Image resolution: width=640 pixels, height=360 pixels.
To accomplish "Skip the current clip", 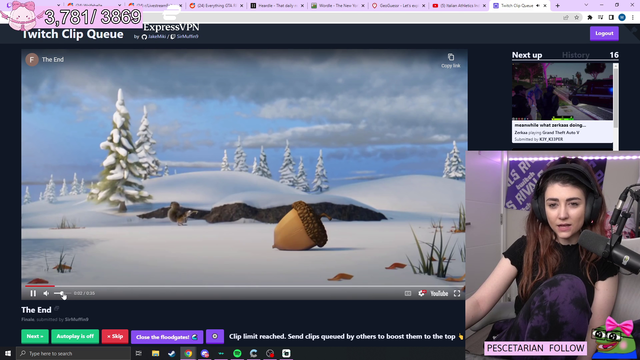I will 115,336.
